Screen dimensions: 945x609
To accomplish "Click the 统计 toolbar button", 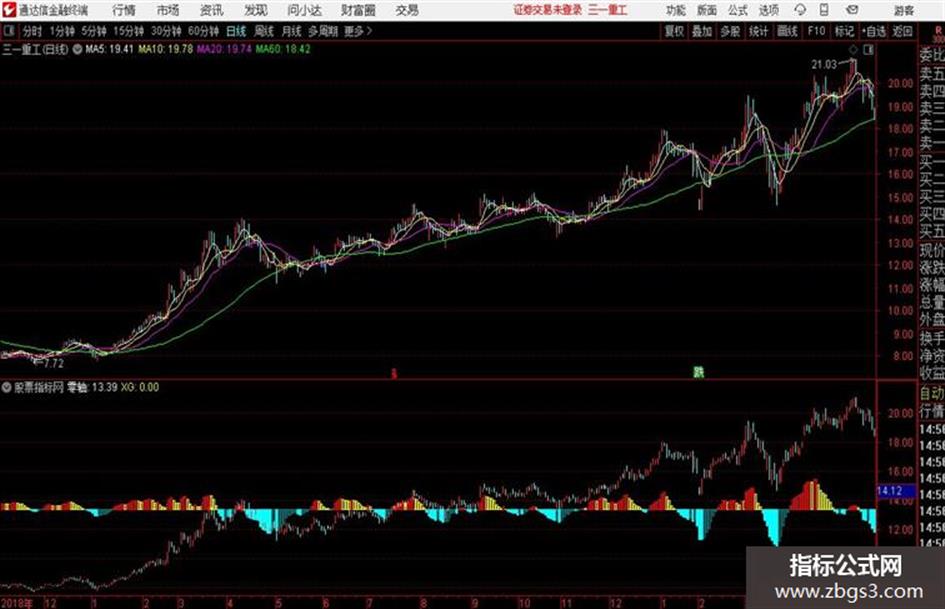I will (758, 31).
